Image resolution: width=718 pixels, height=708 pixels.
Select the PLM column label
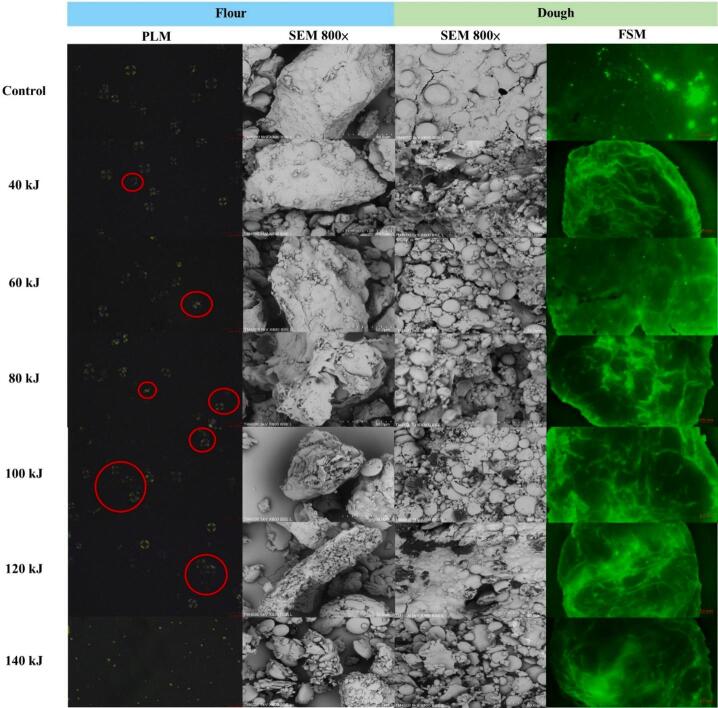click(x=154, y=36)
